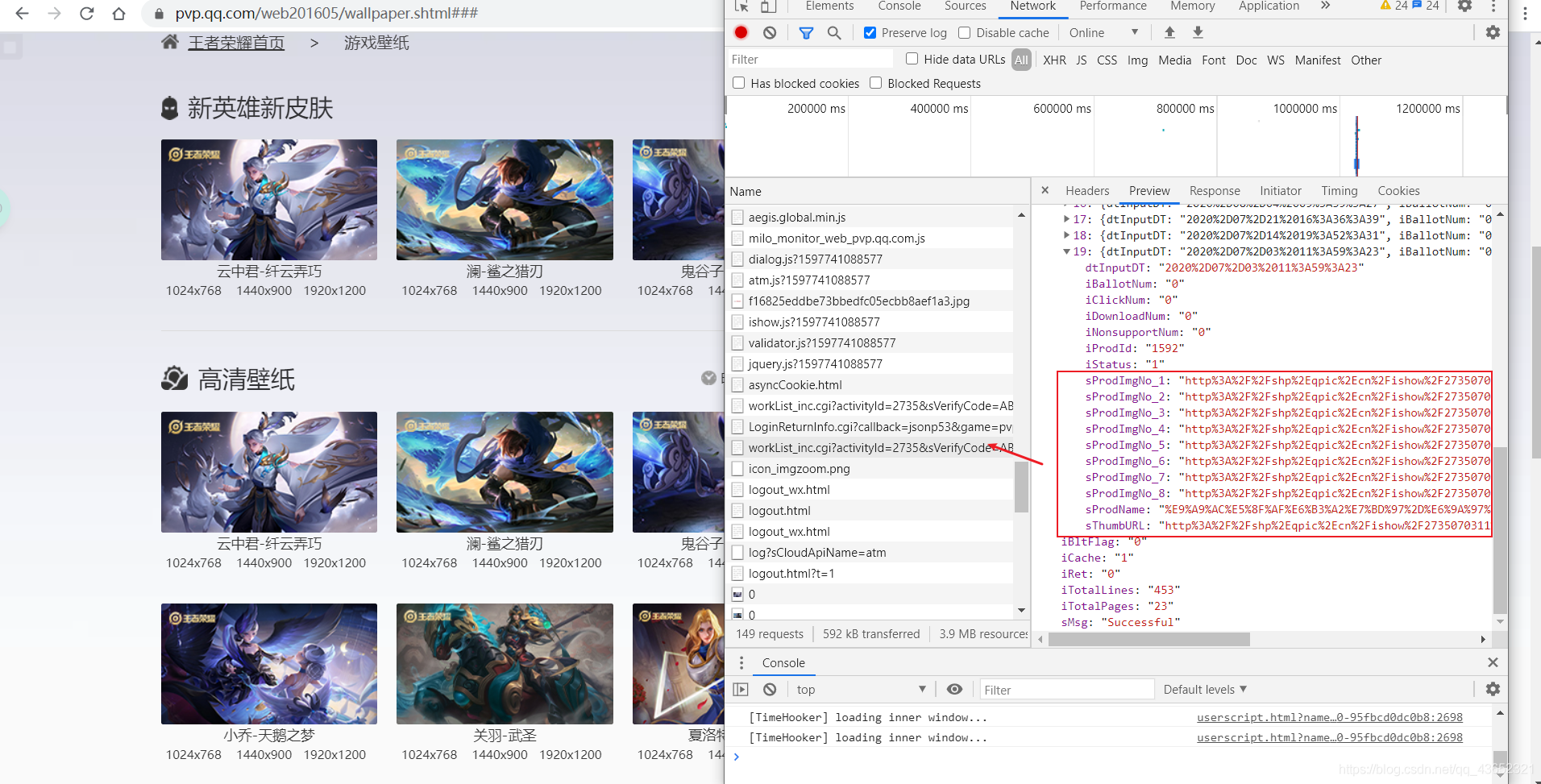
Task: Check Blocked Requests
Action: 875,82
